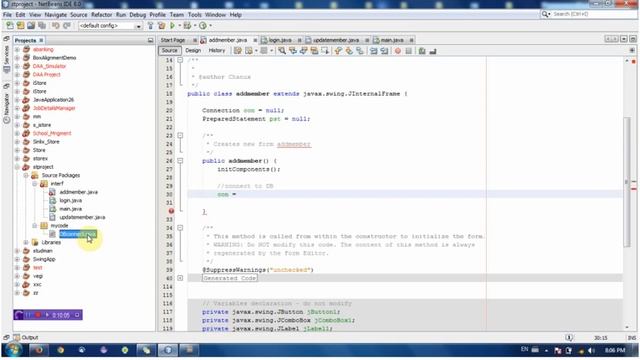640x360 pixels.
Task: Click the Shift Line Right editor icon
Action: click(x=384, y=51)
